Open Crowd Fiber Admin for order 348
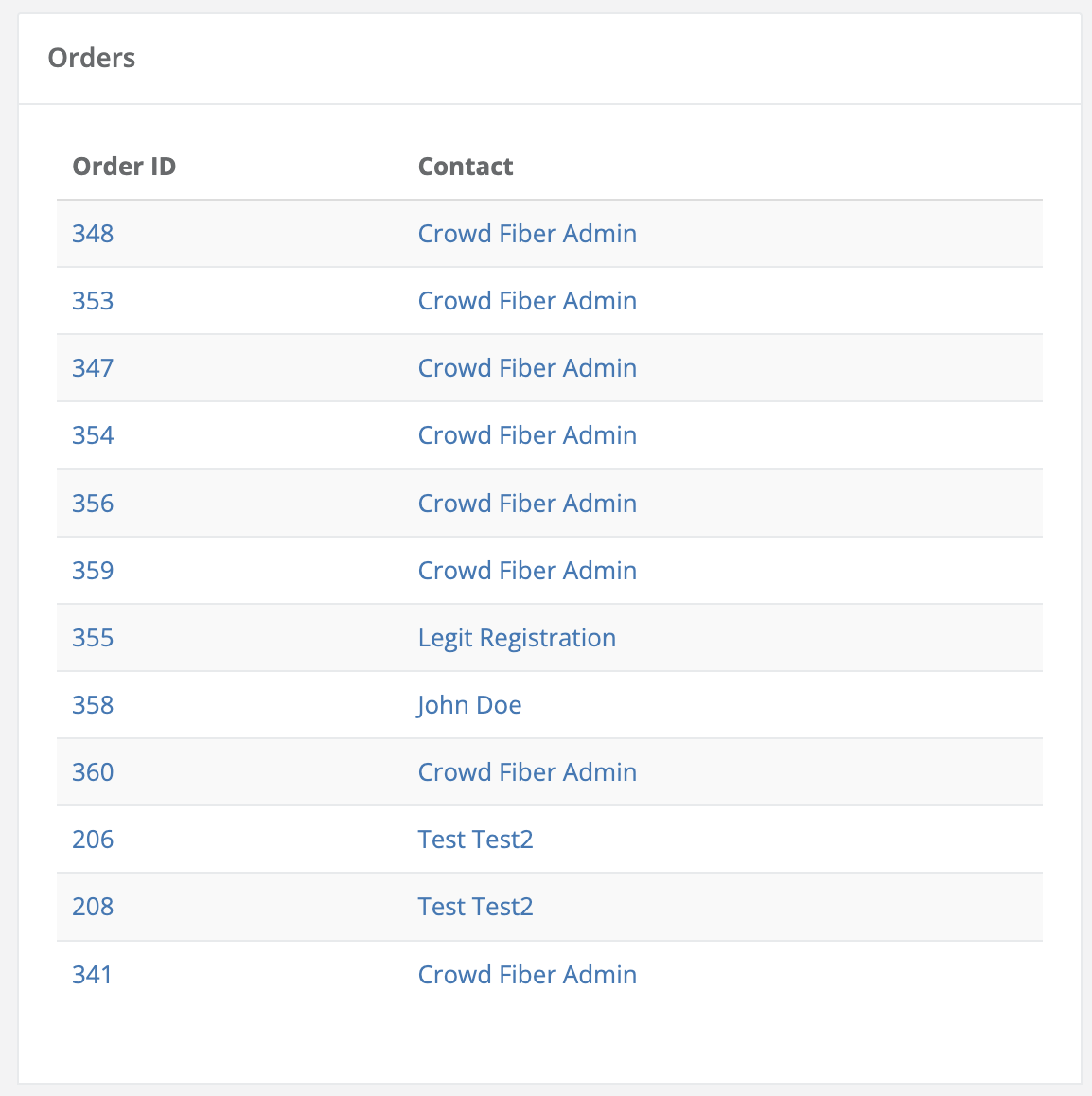 (x=527, y=234)
